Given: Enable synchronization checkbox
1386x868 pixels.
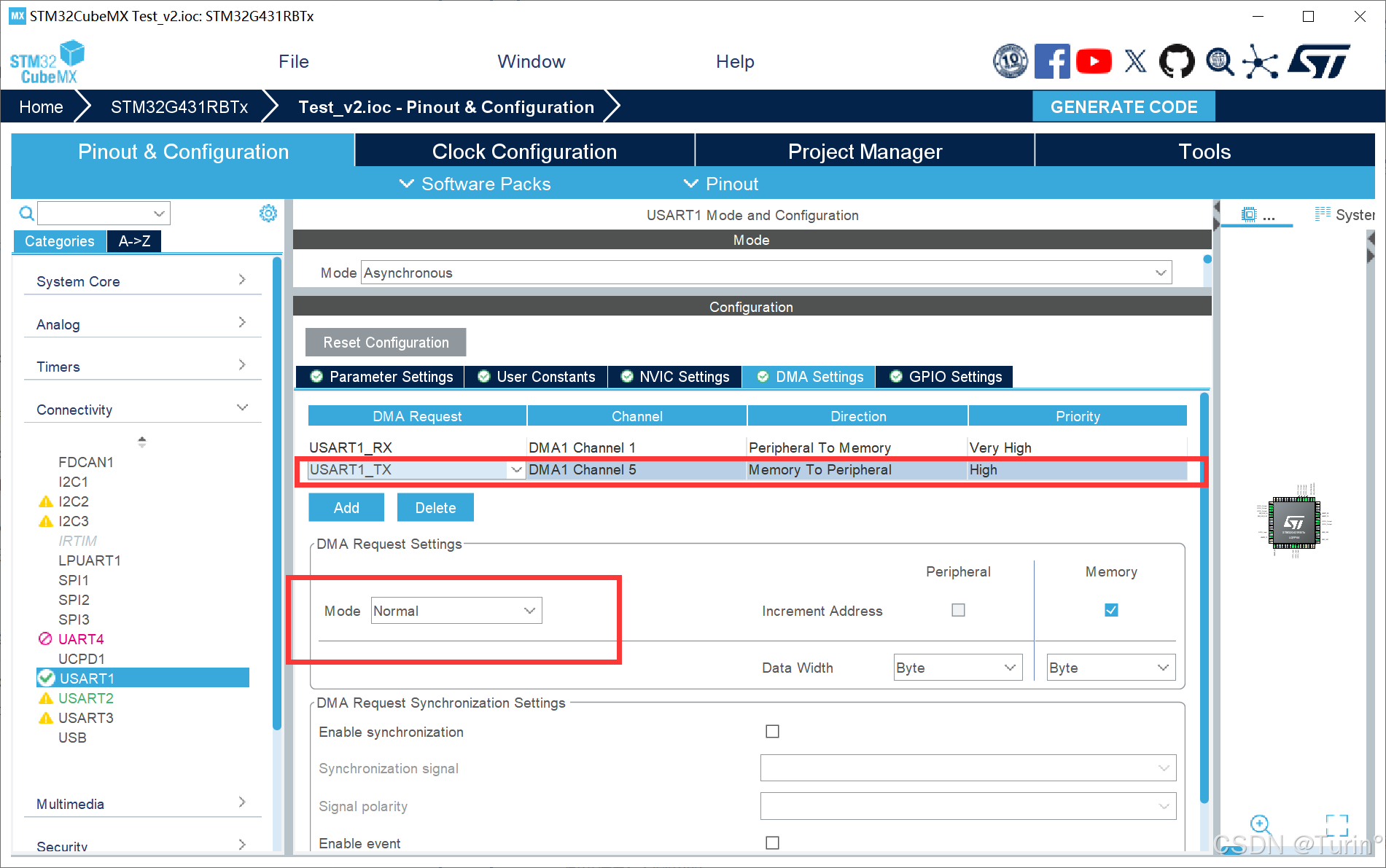Looking at the screenshot, I should tap(772, 731).
